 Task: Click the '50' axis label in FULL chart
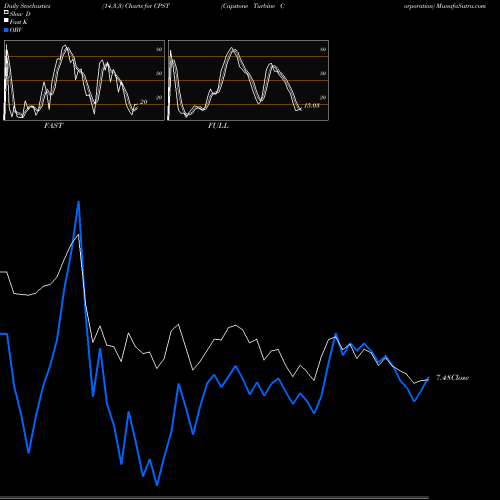click(323, 73)
